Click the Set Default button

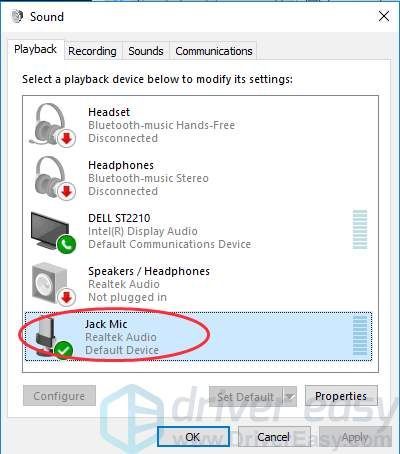coord(246,396)
